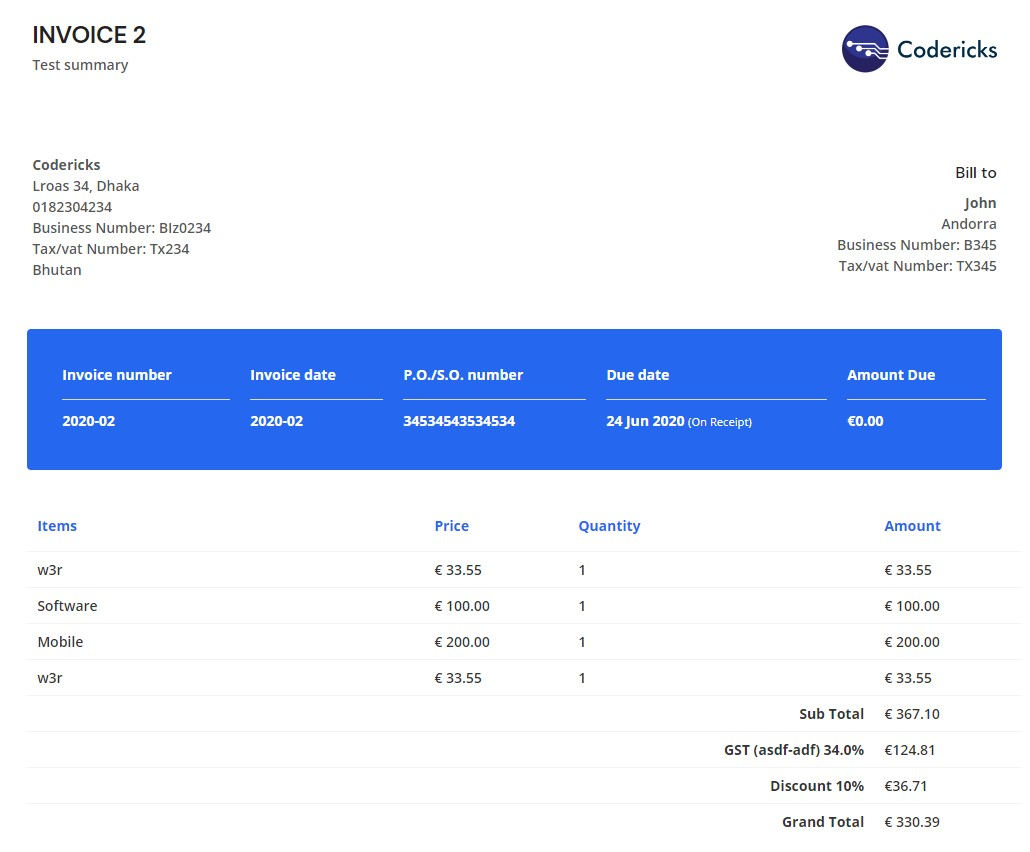Click the Codericks circuit logo icon
This screenshot has width=1030, height=852.
[865, 49]
